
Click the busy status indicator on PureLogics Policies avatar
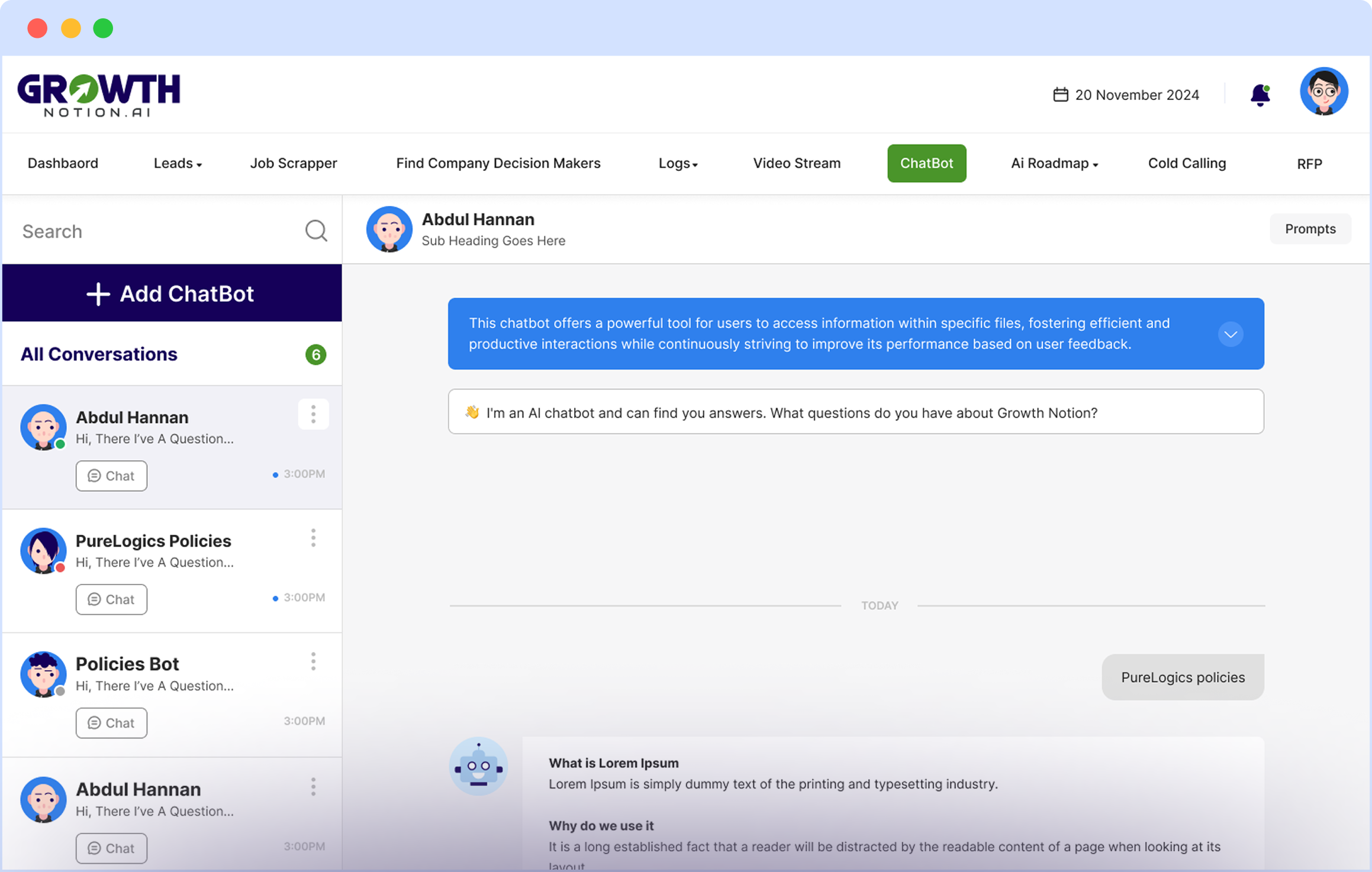(x=62, y=568)
